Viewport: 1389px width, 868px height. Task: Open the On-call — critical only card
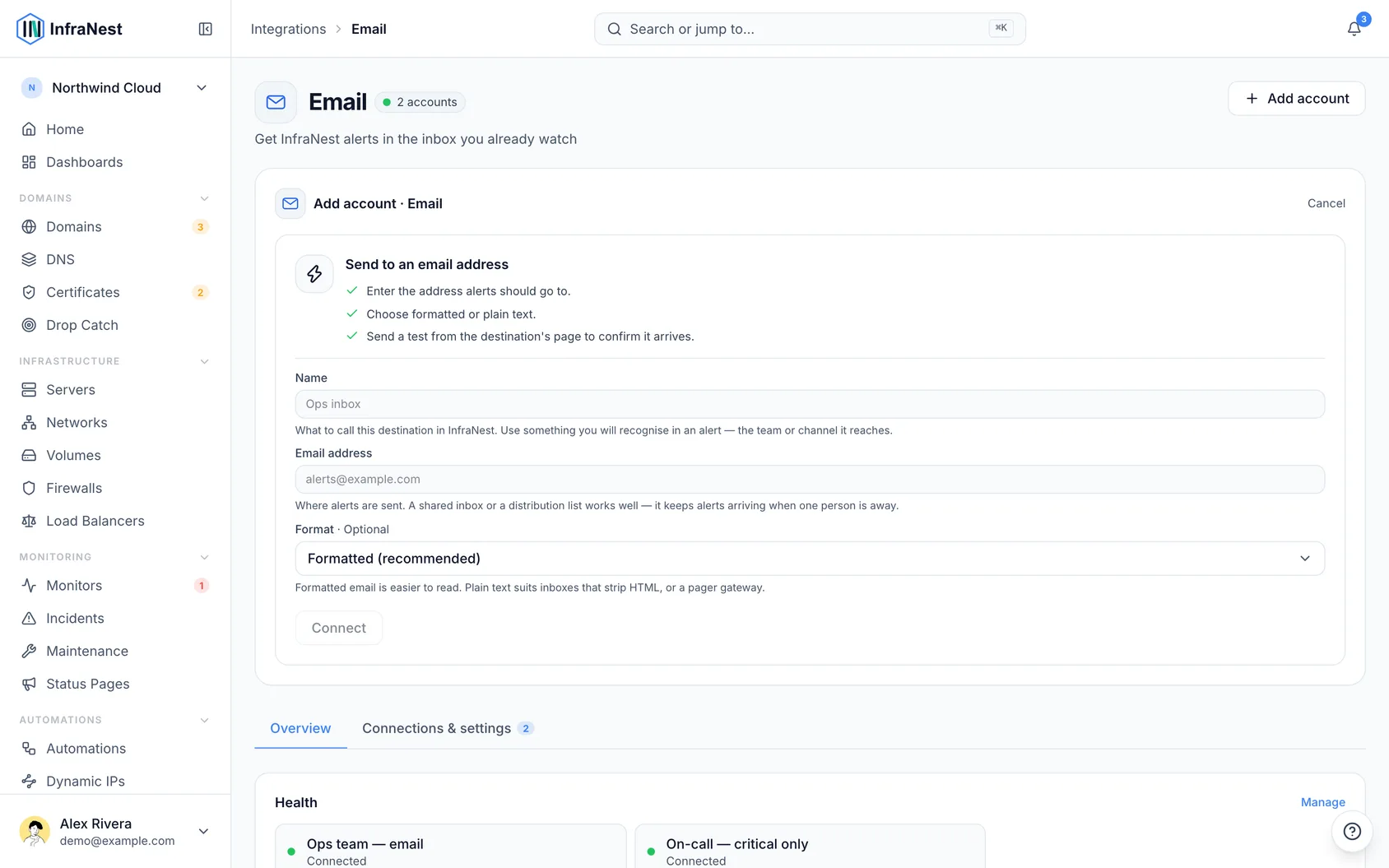click(810, 847)
